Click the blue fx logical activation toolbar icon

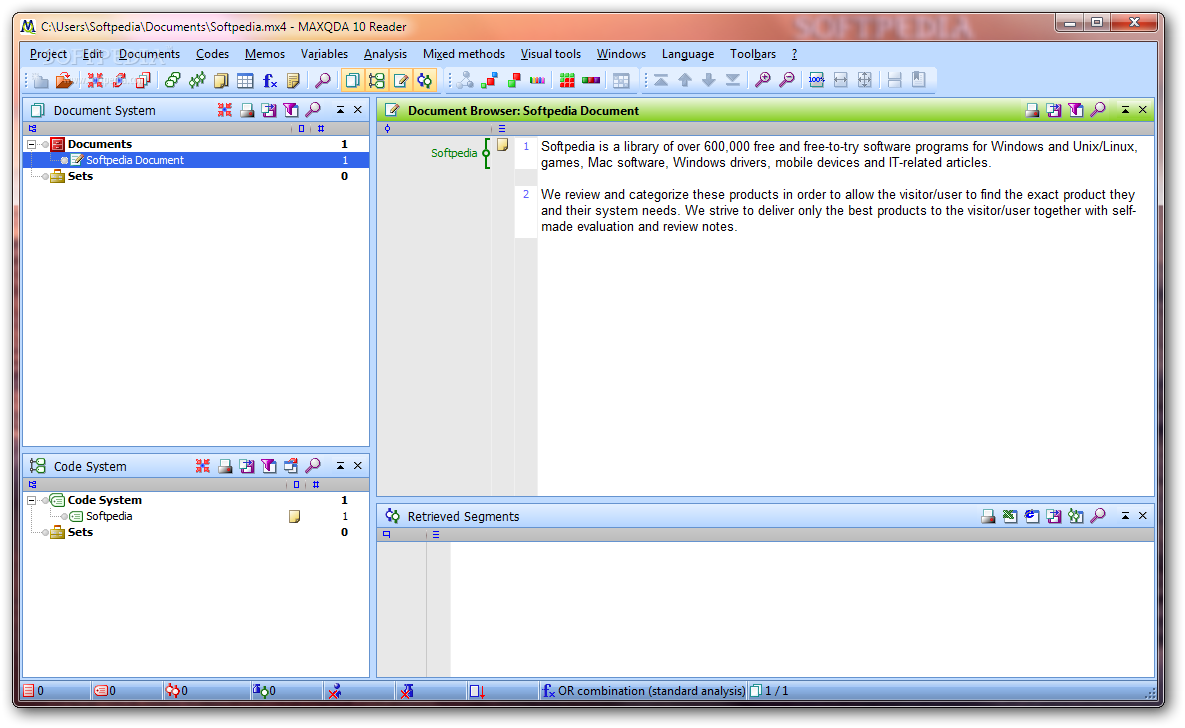(270, 80)
